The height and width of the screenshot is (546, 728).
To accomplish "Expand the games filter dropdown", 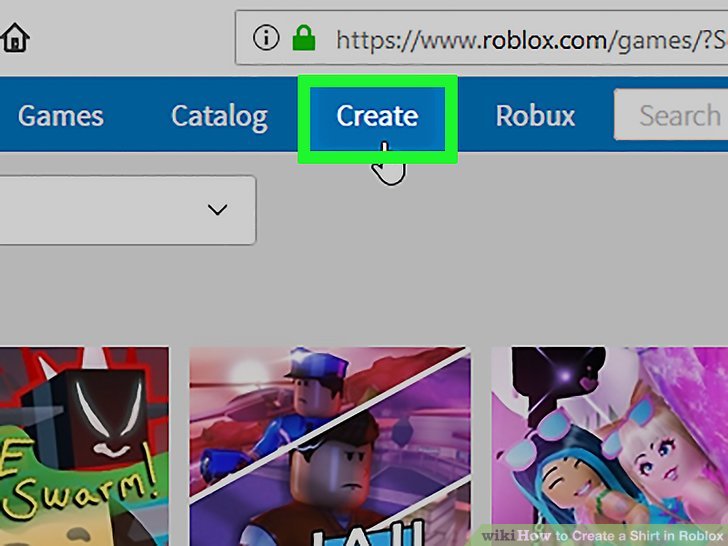I will [127, 210].
